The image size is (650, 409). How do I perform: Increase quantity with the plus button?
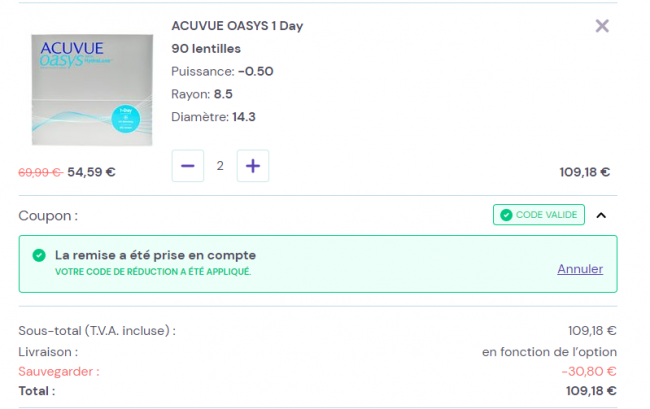click(252, 166)
